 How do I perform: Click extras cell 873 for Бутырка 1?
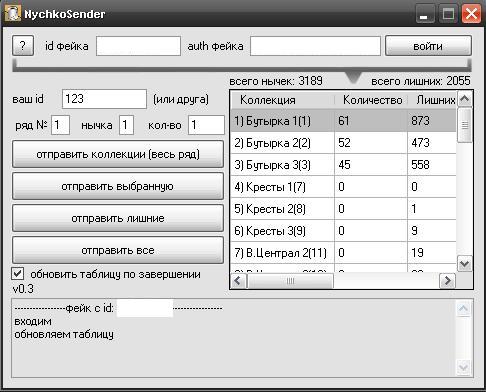(432, 120)
